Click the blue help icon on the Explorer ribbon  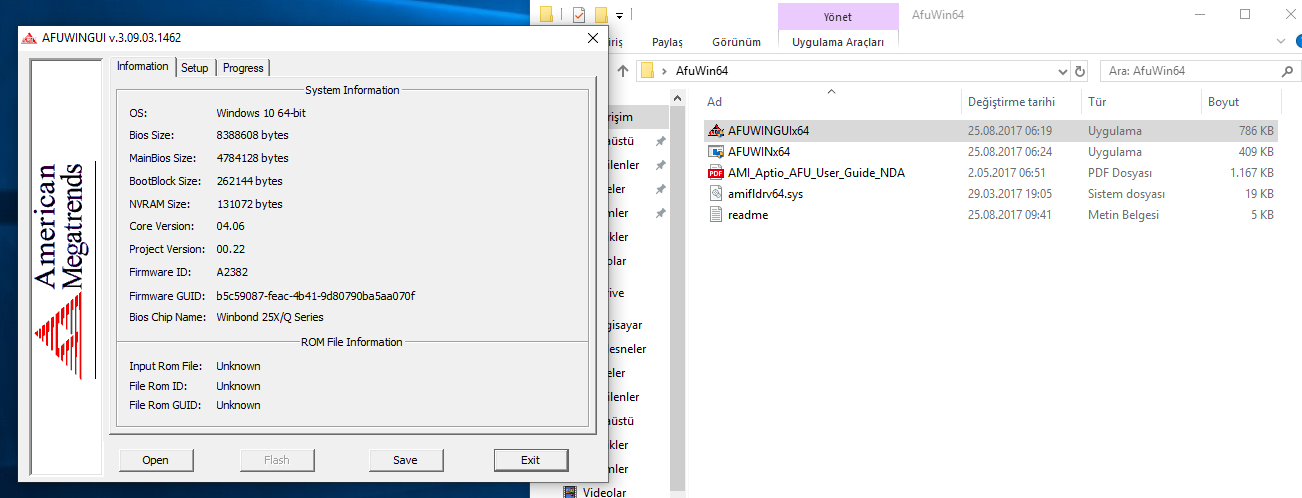1297,41
